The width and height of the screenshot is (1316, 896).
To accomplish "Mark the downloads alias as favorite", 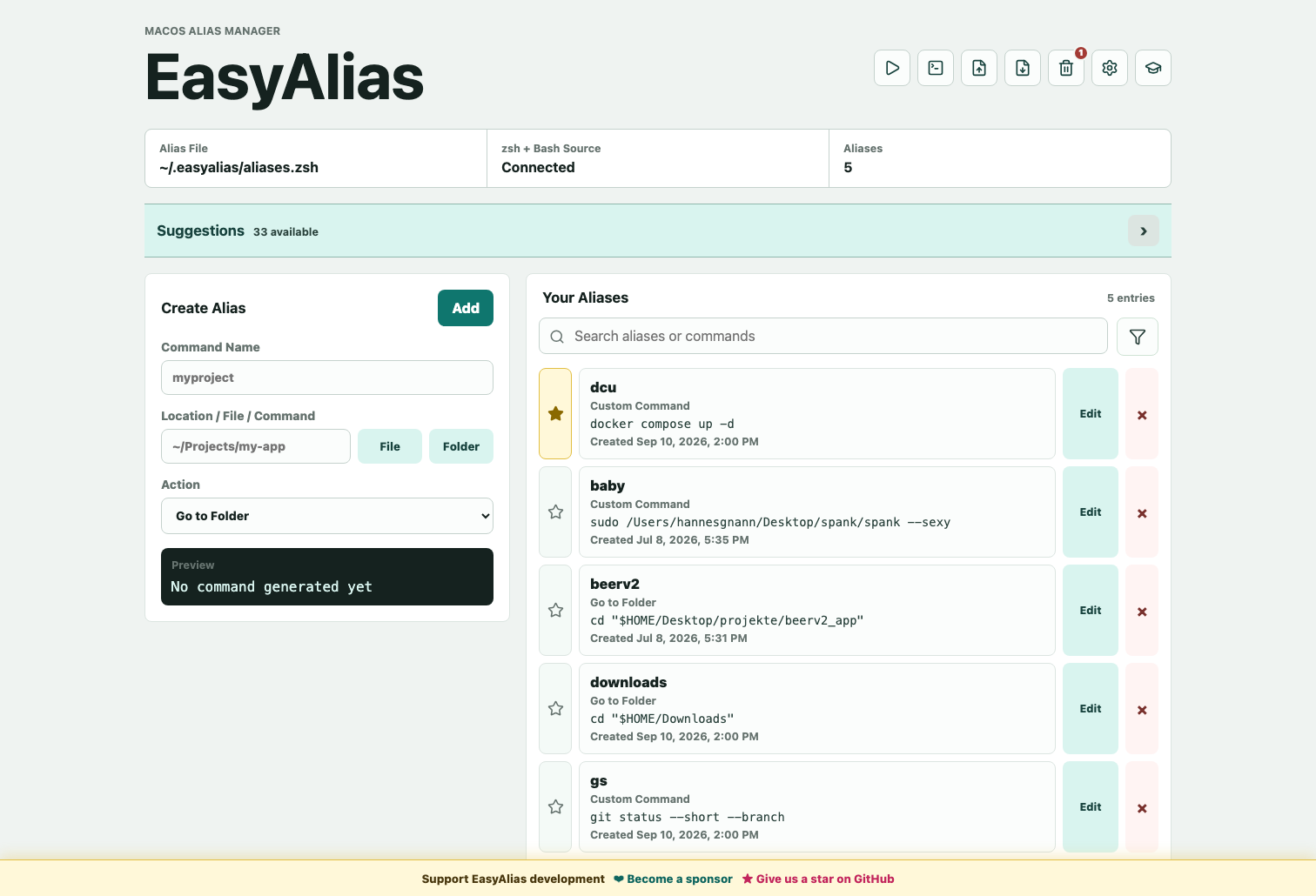I will (x=555, y=709).
